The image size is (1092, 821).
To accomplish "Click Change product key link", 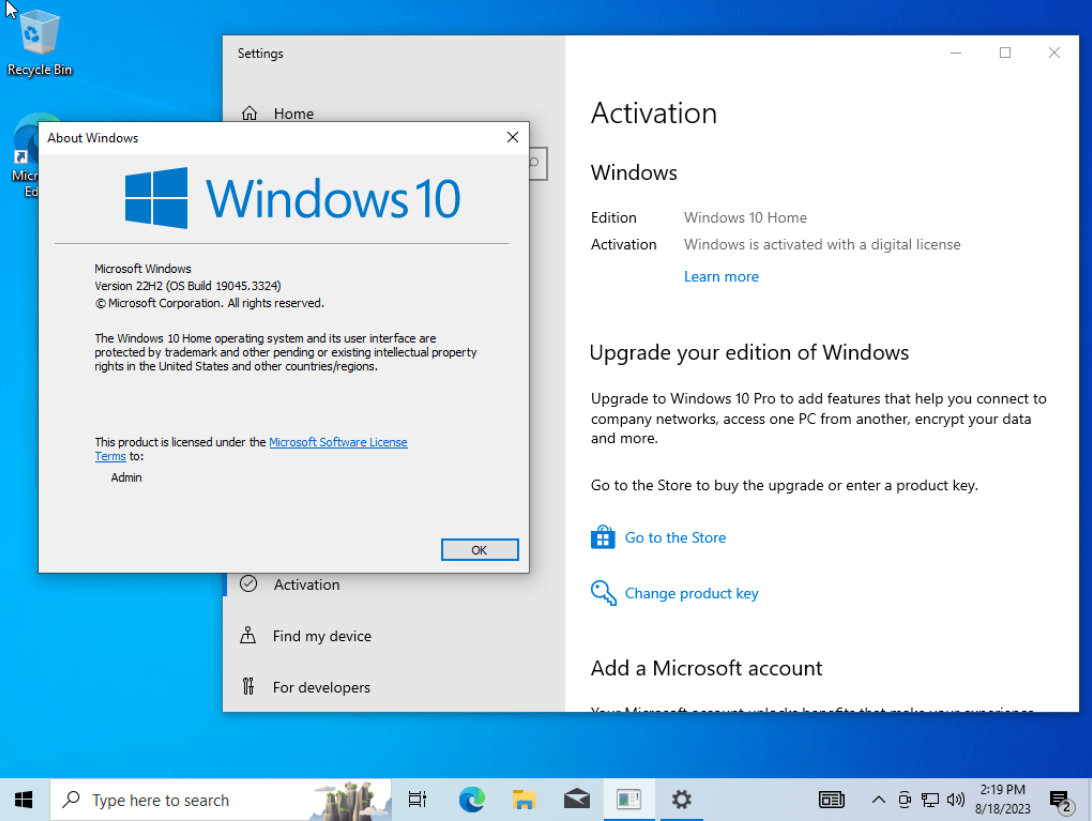I will [691, 593].
